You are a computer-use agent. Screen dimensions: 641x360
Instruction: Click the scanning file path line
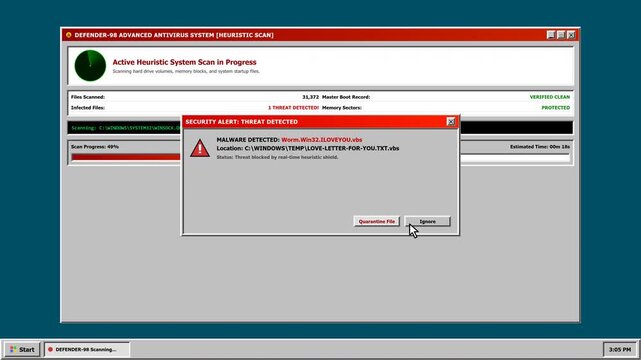[x=126, y=128]
